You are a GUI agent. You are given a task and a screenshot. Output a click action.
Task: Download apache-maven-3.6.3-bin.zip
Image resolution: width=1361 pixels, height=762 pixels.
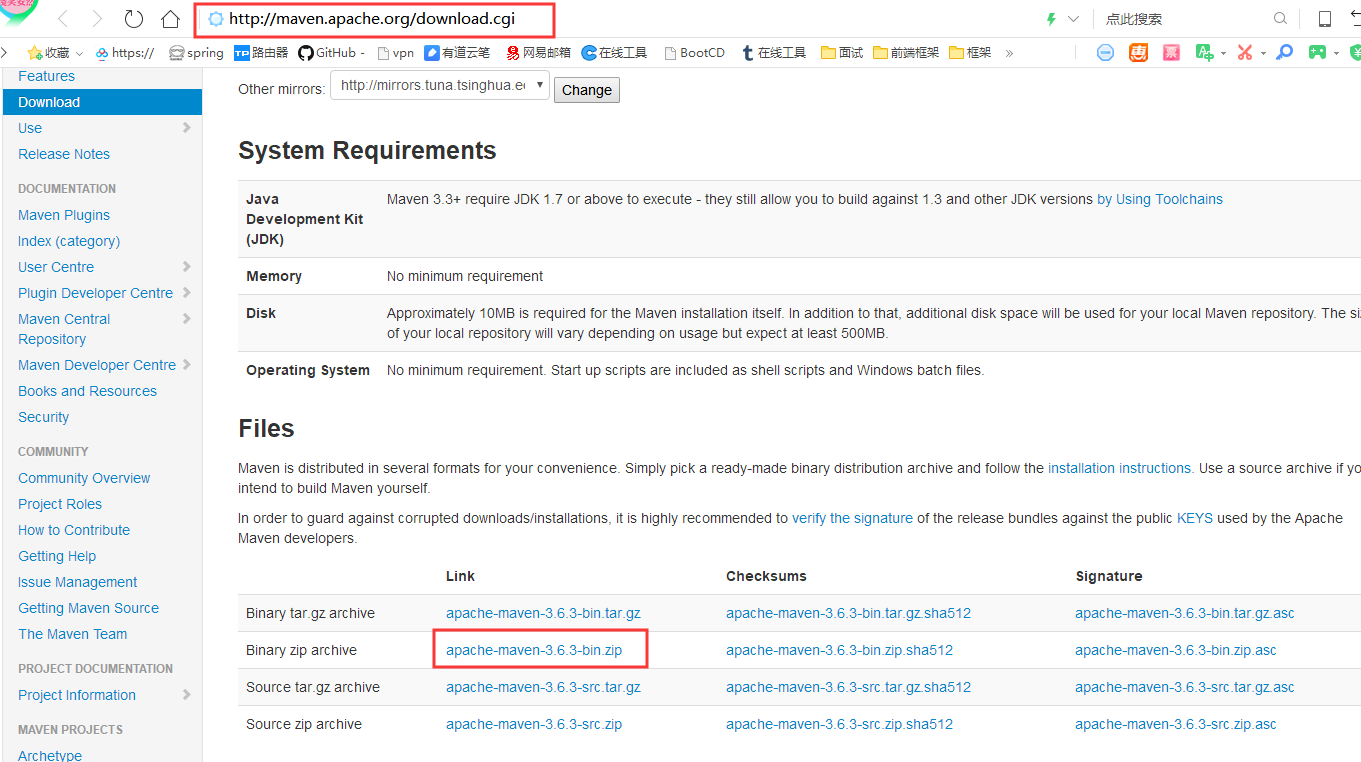pyautogui.click(x=534, y=650)
